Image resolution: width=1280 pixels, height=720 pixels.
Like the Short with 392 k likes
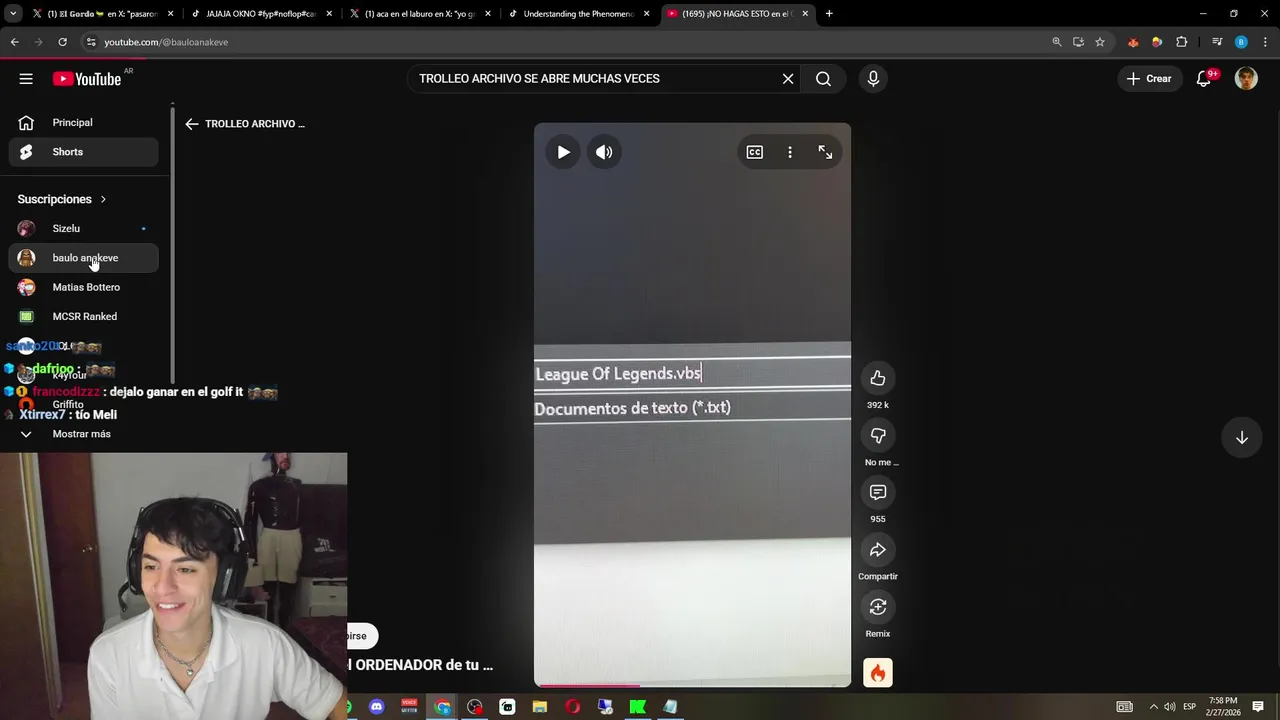(x=878, y=378)
